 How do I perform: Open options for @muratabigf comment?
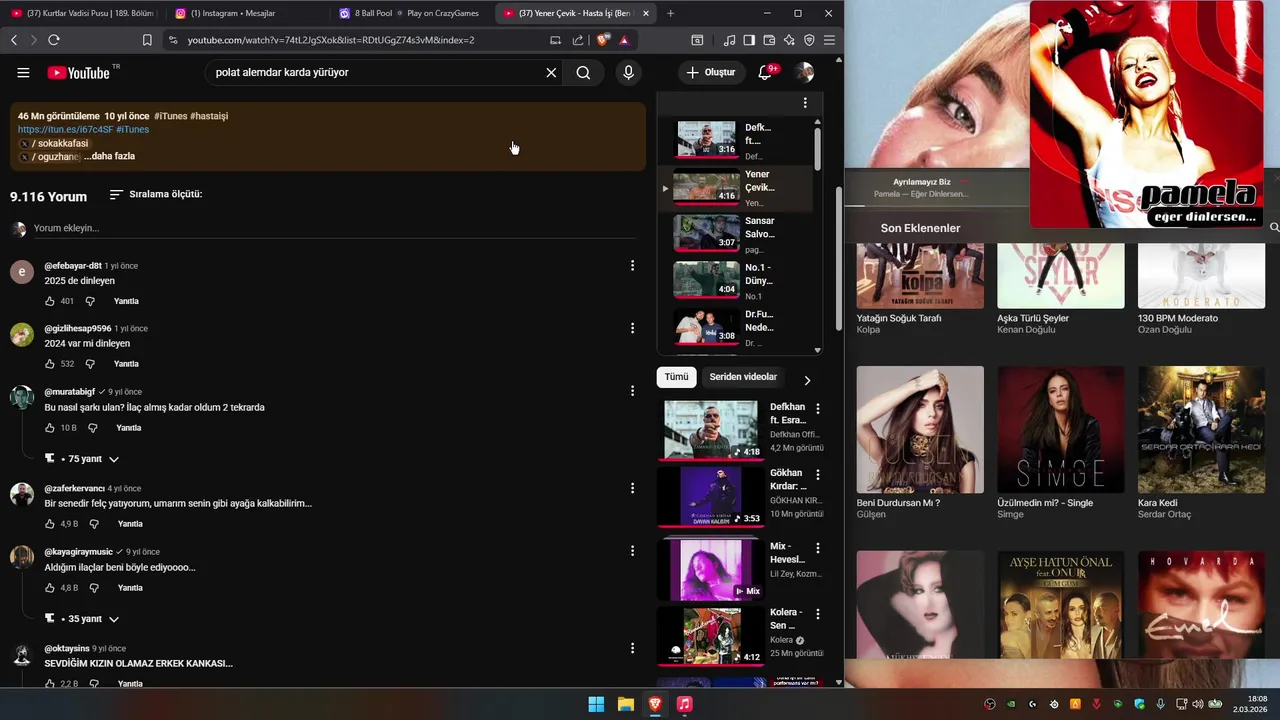[x=632, y=391]
